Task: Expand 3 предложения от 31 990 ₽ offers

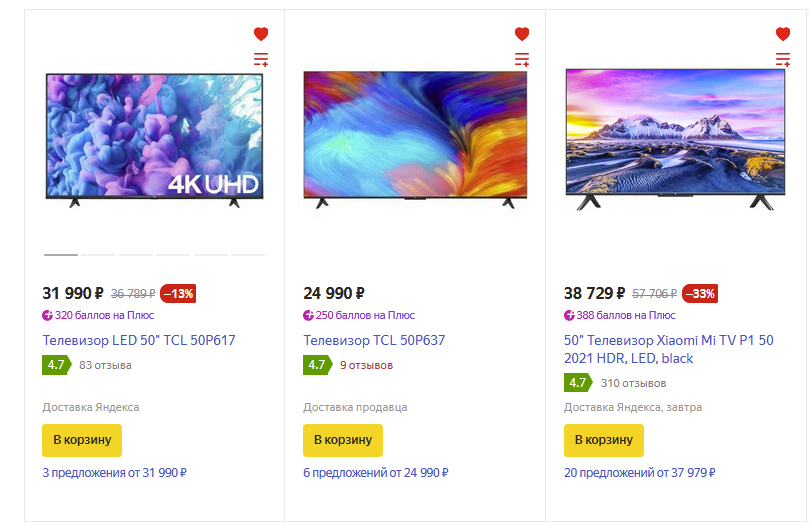Action: coord(115,472)
